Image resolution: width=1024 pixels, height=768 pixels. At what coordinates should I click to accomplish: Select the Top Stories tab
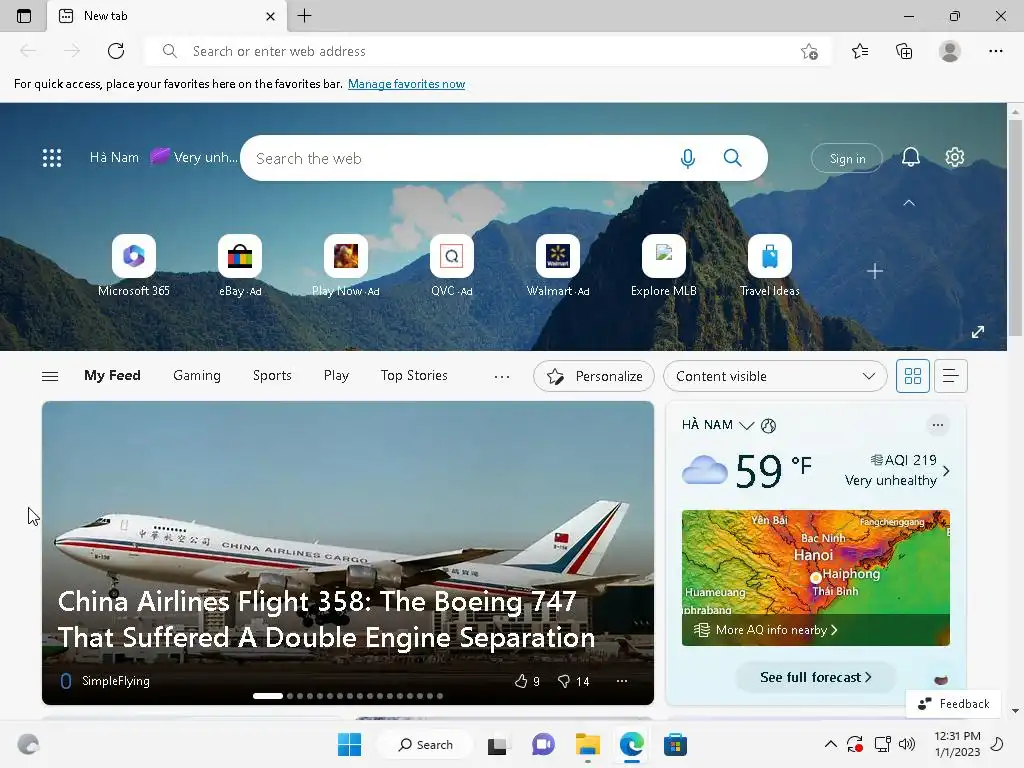click(x=414, y=376)
